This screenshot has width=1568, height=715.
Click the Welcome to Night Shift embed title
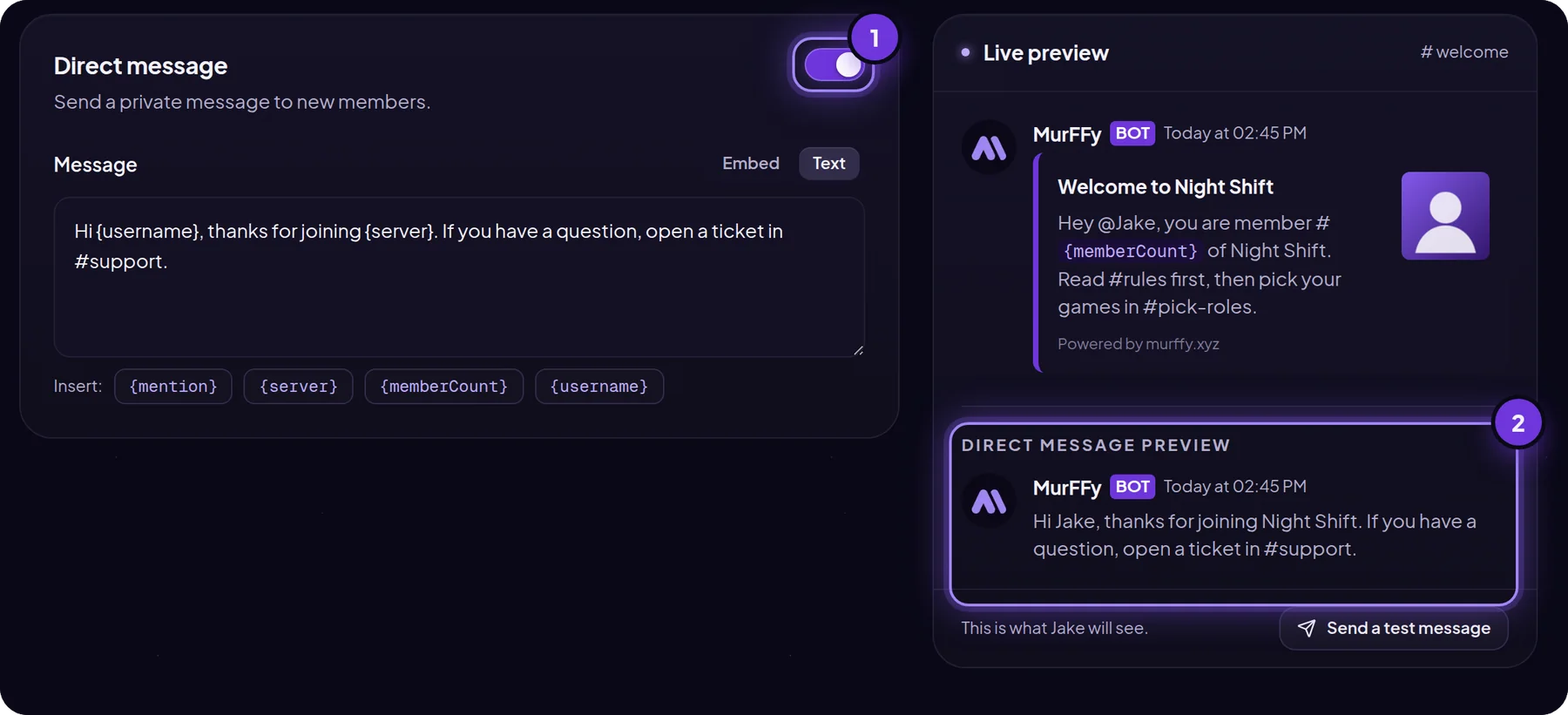coord(1166,187)
